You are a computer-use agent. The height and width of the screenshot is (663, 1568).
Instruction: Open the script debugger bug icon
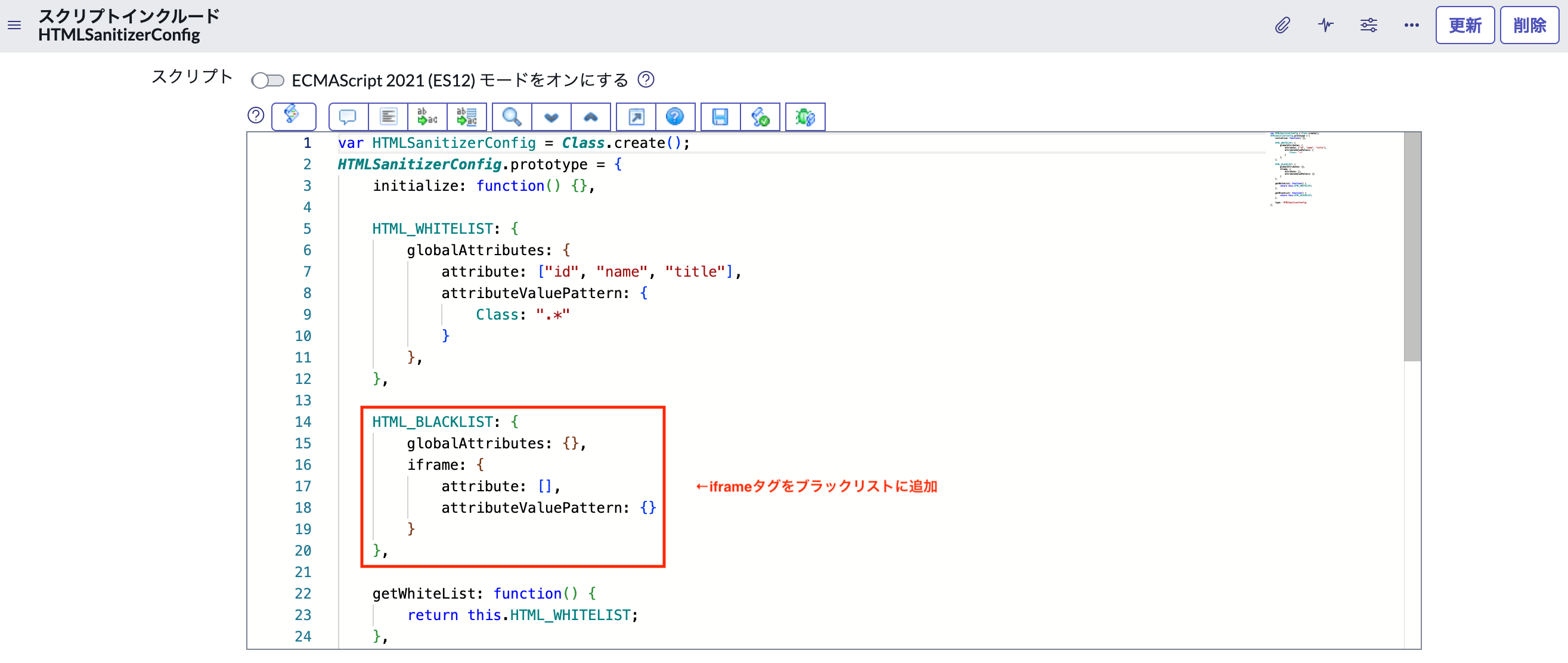[x=804, y=116]
